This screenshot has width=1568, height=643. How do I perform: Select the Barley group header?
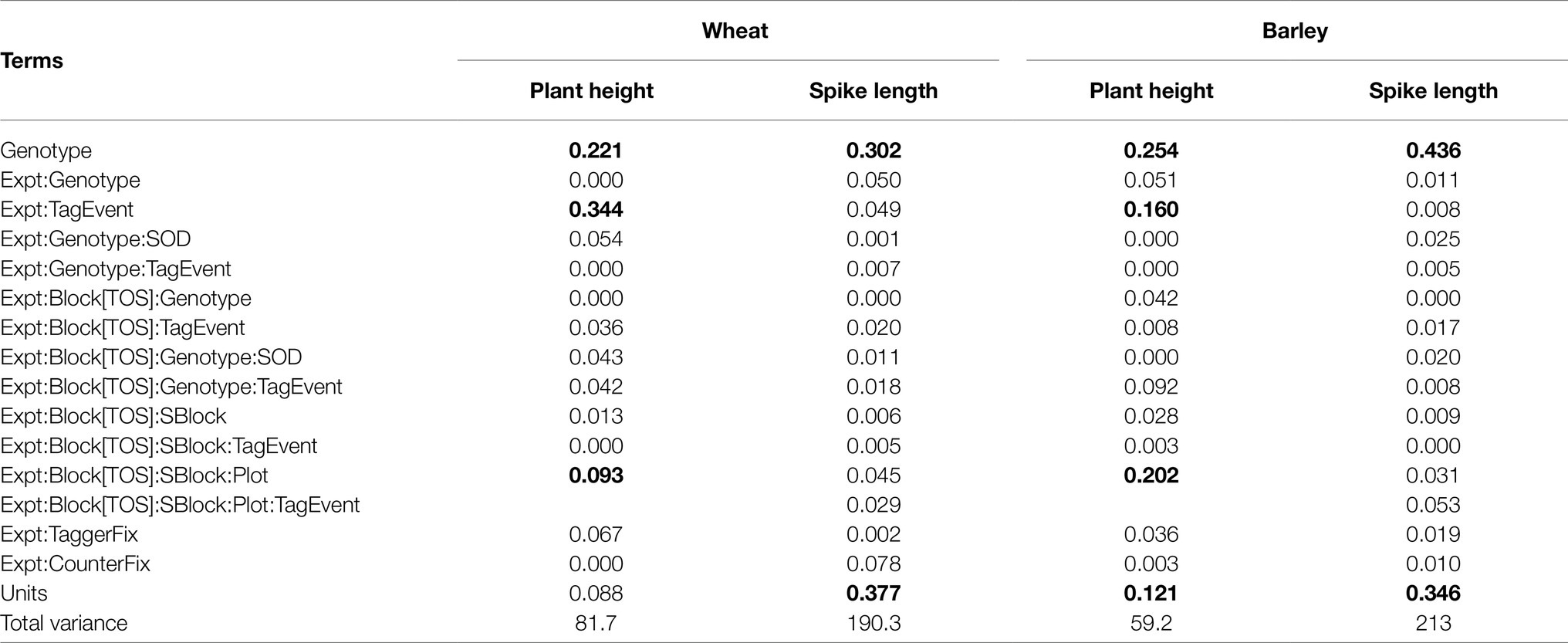click(x=1295, y=31)
